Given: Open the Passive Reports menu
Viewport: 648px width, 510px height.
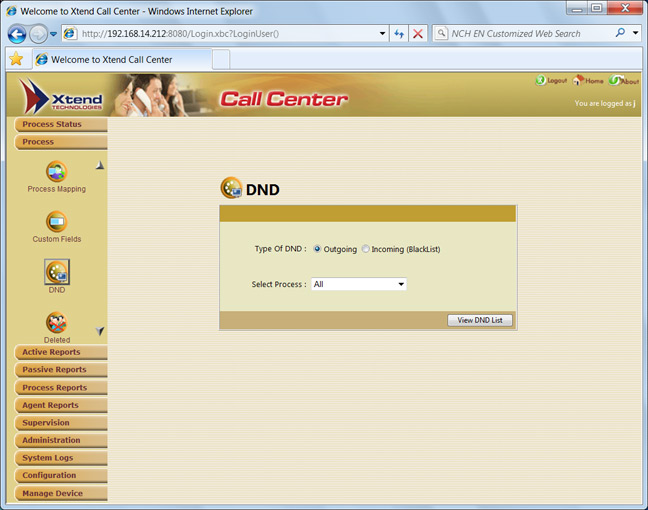Looking at the screenshot, I should (61, 370).
